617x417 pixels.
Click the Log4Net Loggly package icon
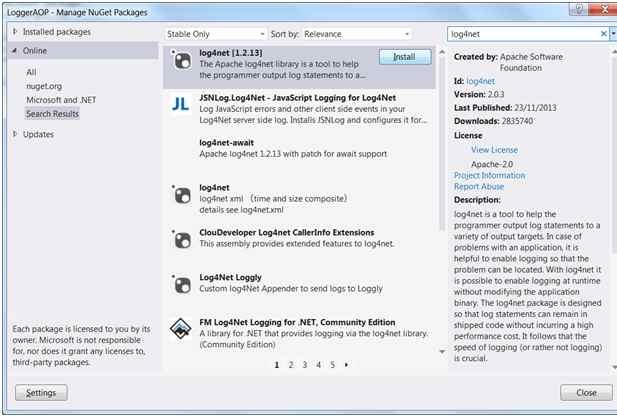[x=182, y=284]
